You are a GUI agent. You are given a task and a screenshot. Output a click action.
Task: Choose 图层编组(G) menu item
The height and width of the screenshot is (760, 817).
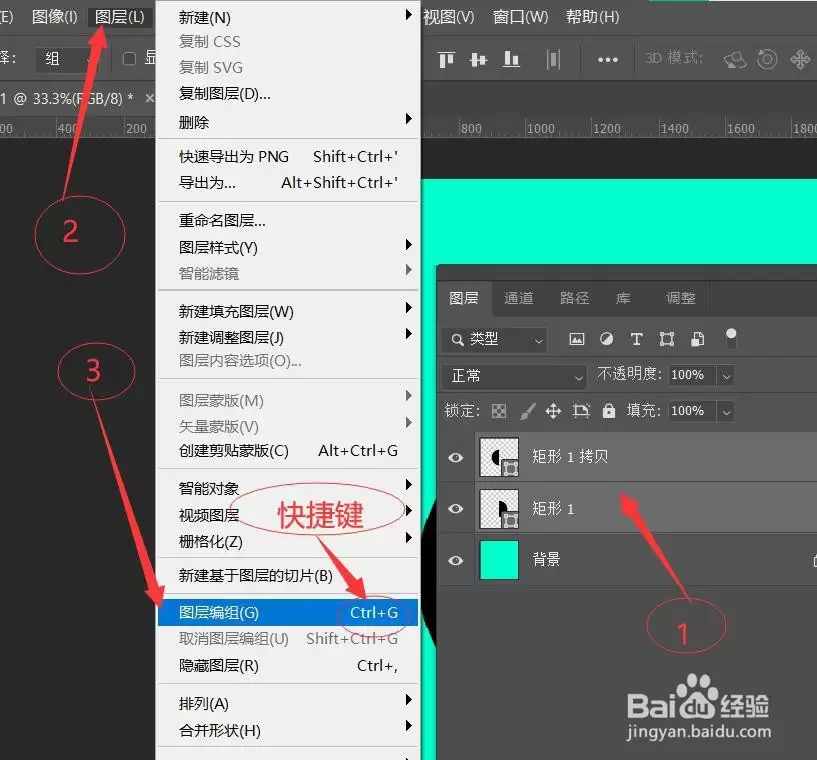pos(288,613)
